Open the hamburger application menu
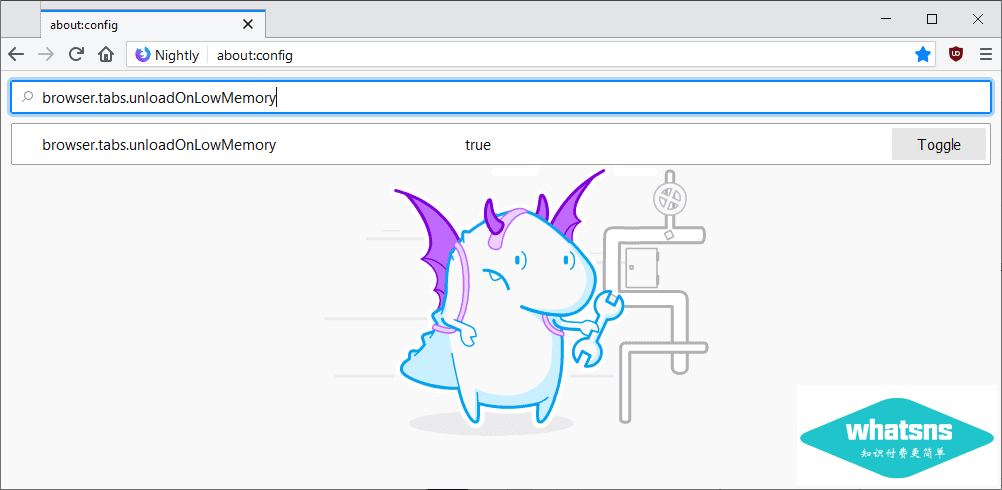The height and width of the screenshot is (490, 1002). [986, 55]
